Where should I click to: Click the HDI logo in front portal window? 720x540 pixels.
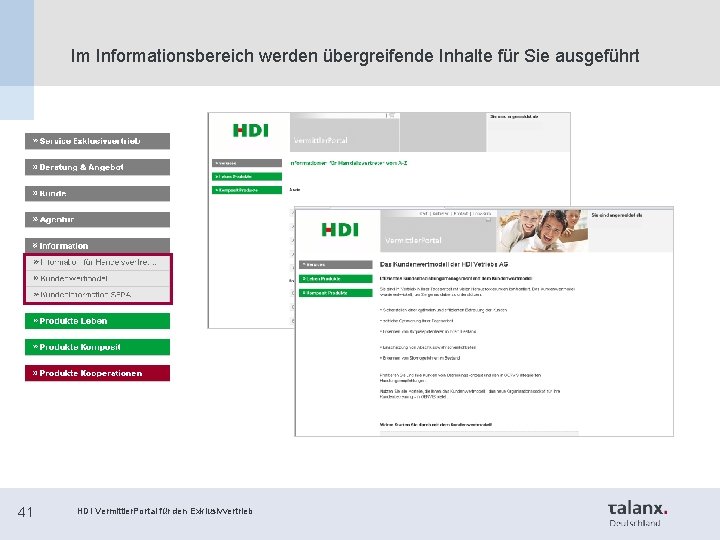coord(340,230)
